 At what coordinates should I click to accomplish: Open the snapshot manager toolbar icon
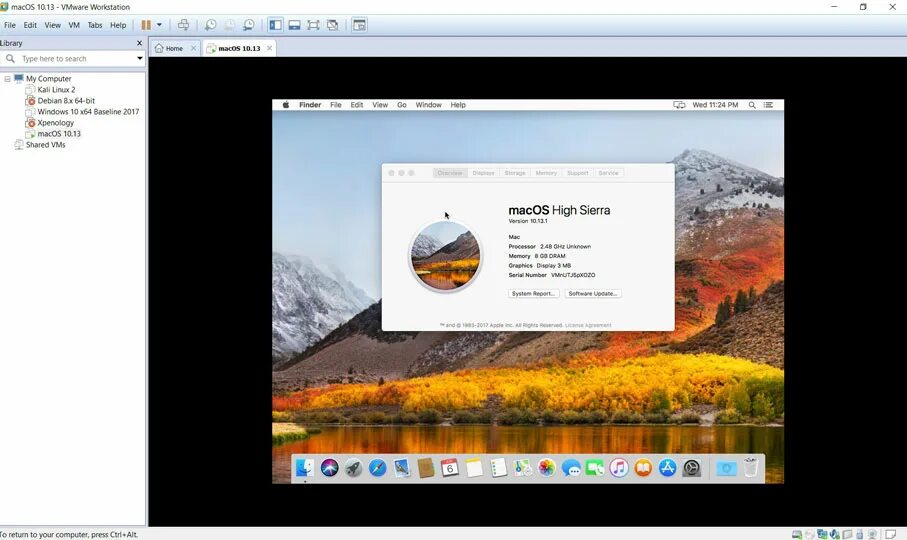coord(249,25)
